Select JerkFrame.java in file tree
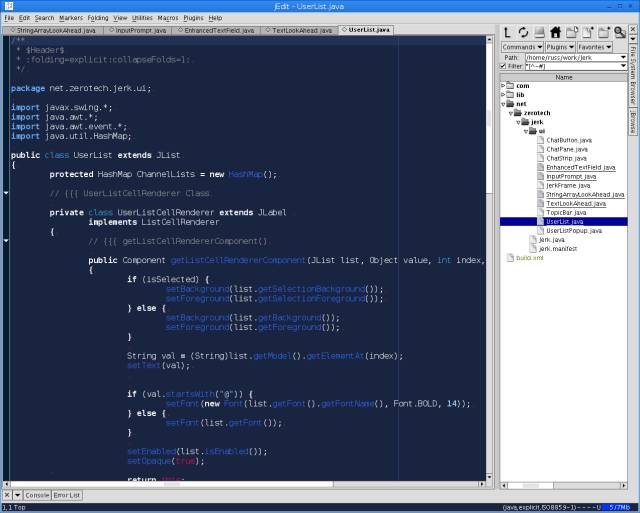 pos(568,185)
